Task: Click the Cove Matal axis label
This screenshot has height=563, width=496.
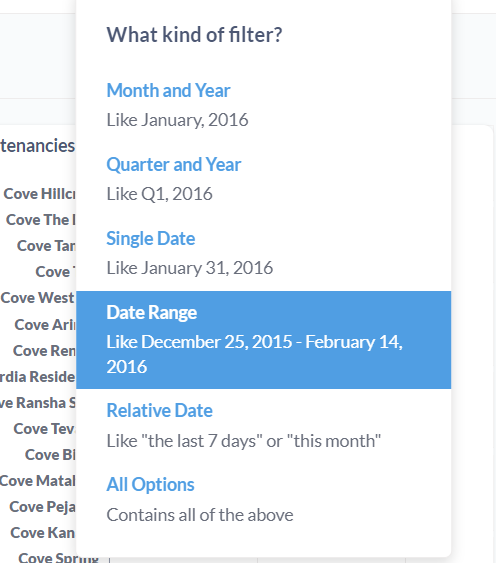Action: [37, 481]
